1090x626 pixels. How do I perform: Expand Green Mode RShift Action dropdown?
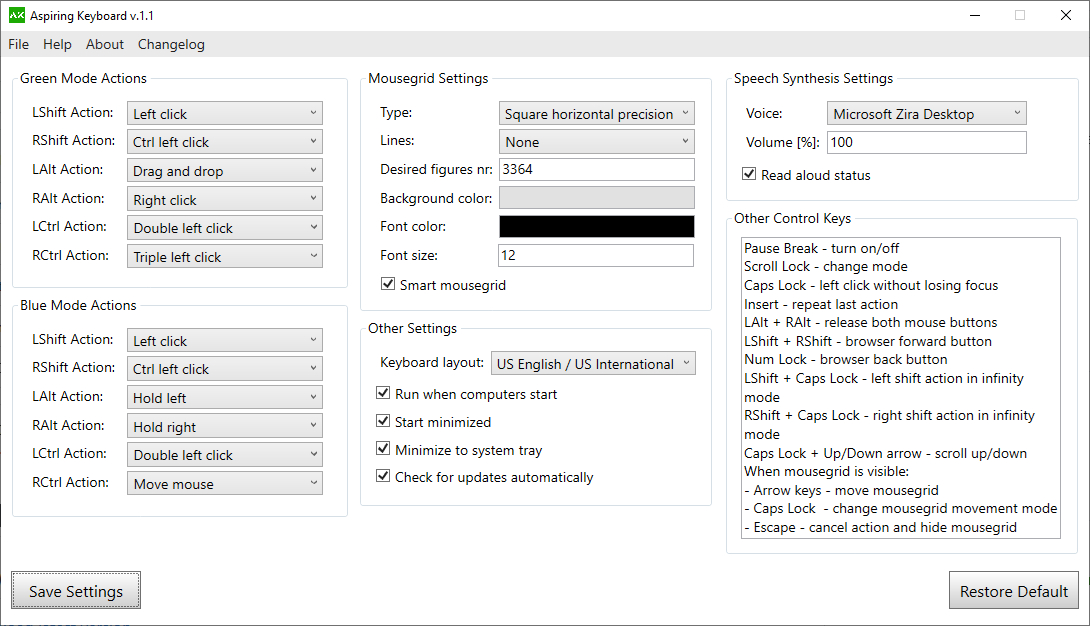pyautogui.click(x=225, y=142)
